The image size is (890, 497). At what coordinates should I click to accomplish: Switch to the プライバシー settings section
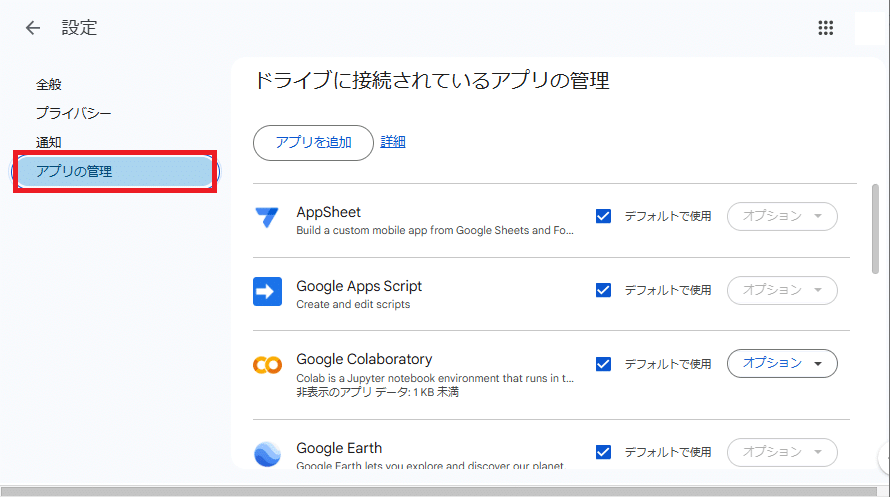(74, 113)
